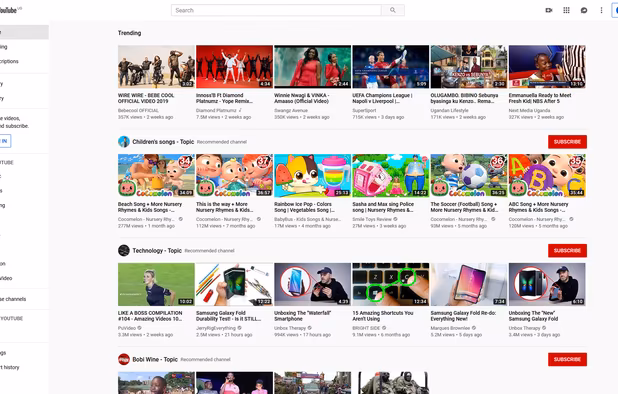Subscribe to Technology - Topic
This screenshot has width=618, height=394.
point(567,251)
